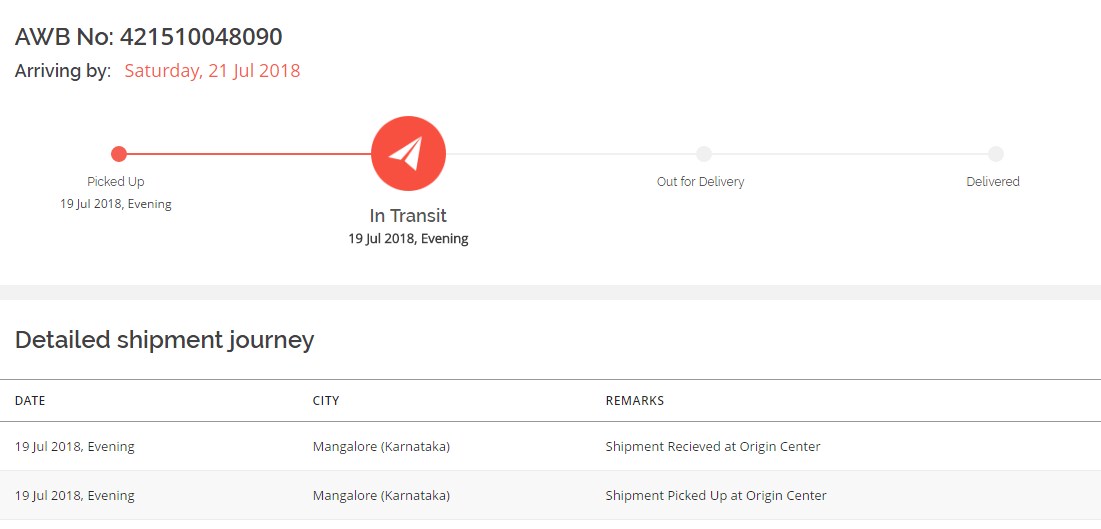Click the Arriving by label

63,71
